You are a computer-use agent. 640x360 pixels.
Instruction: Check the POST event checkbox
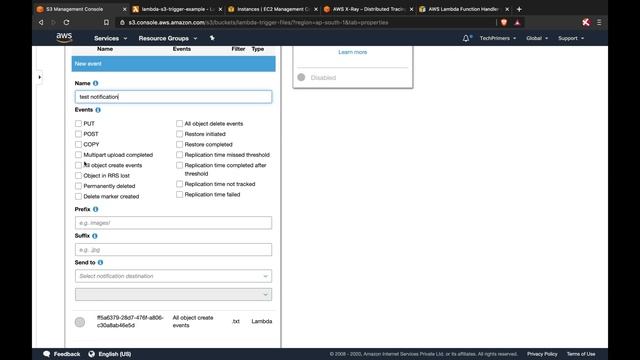coord(78,134)
